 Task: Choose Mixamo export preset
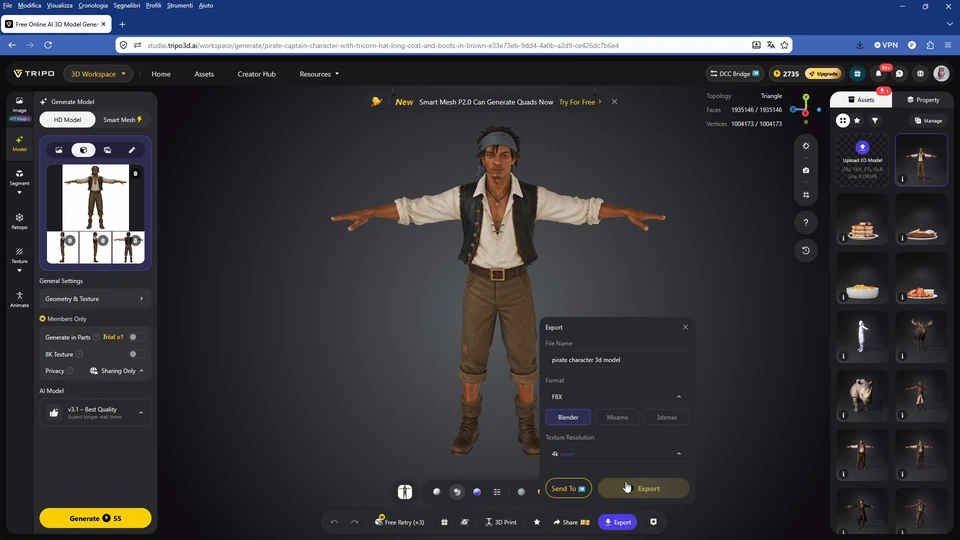click(x=617, y=417)
